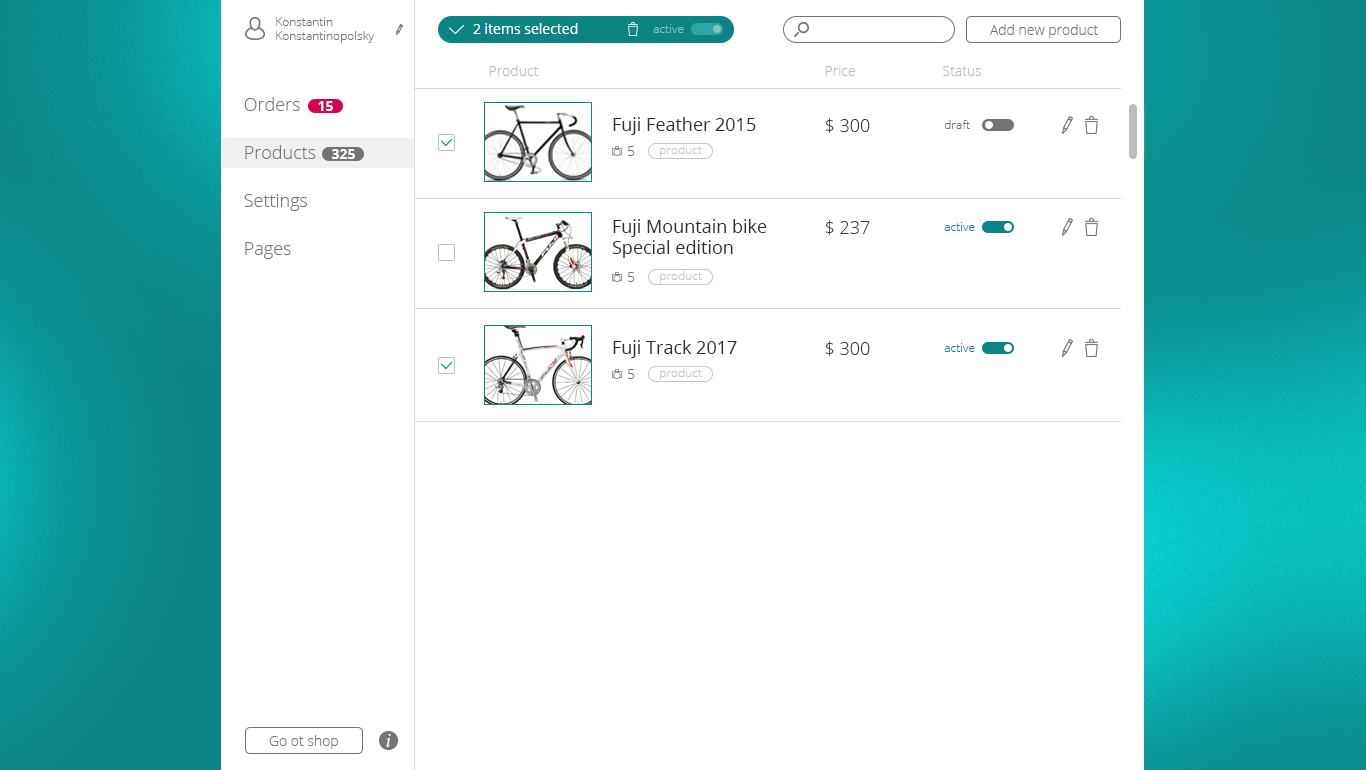Delete selected items using bulk trash icon
Viewport: 1366px width, 770px height.
(632, 29)
